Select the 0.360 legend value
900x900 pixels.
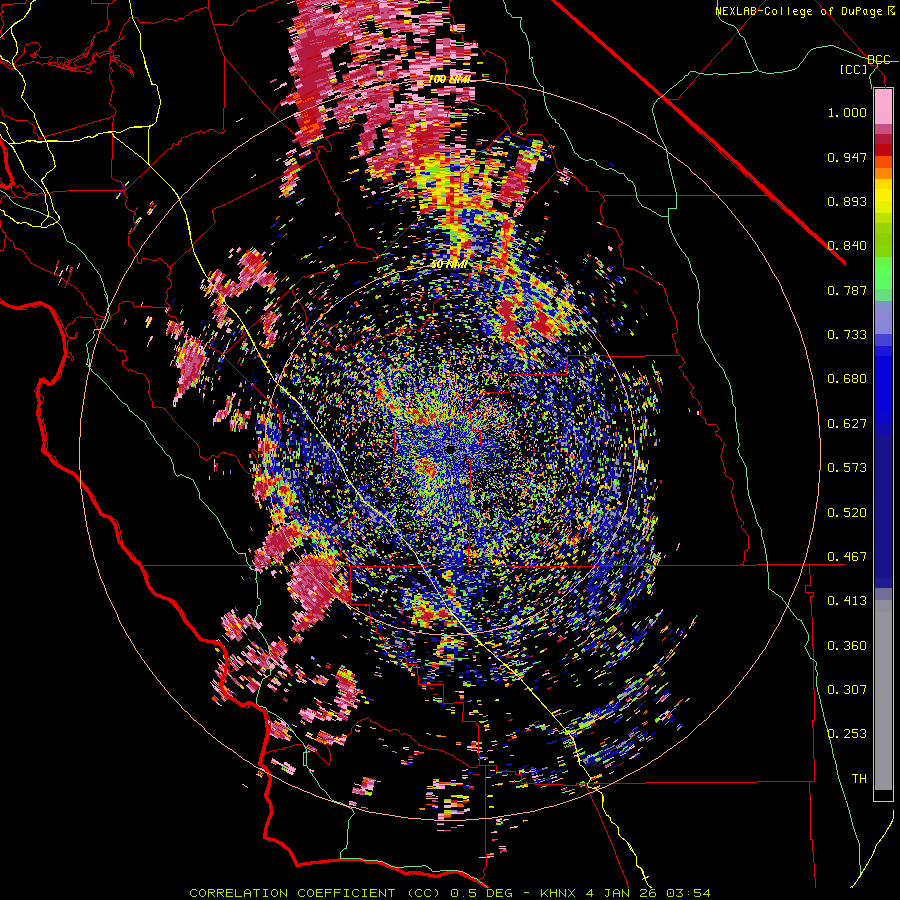[x=847, y=646]
